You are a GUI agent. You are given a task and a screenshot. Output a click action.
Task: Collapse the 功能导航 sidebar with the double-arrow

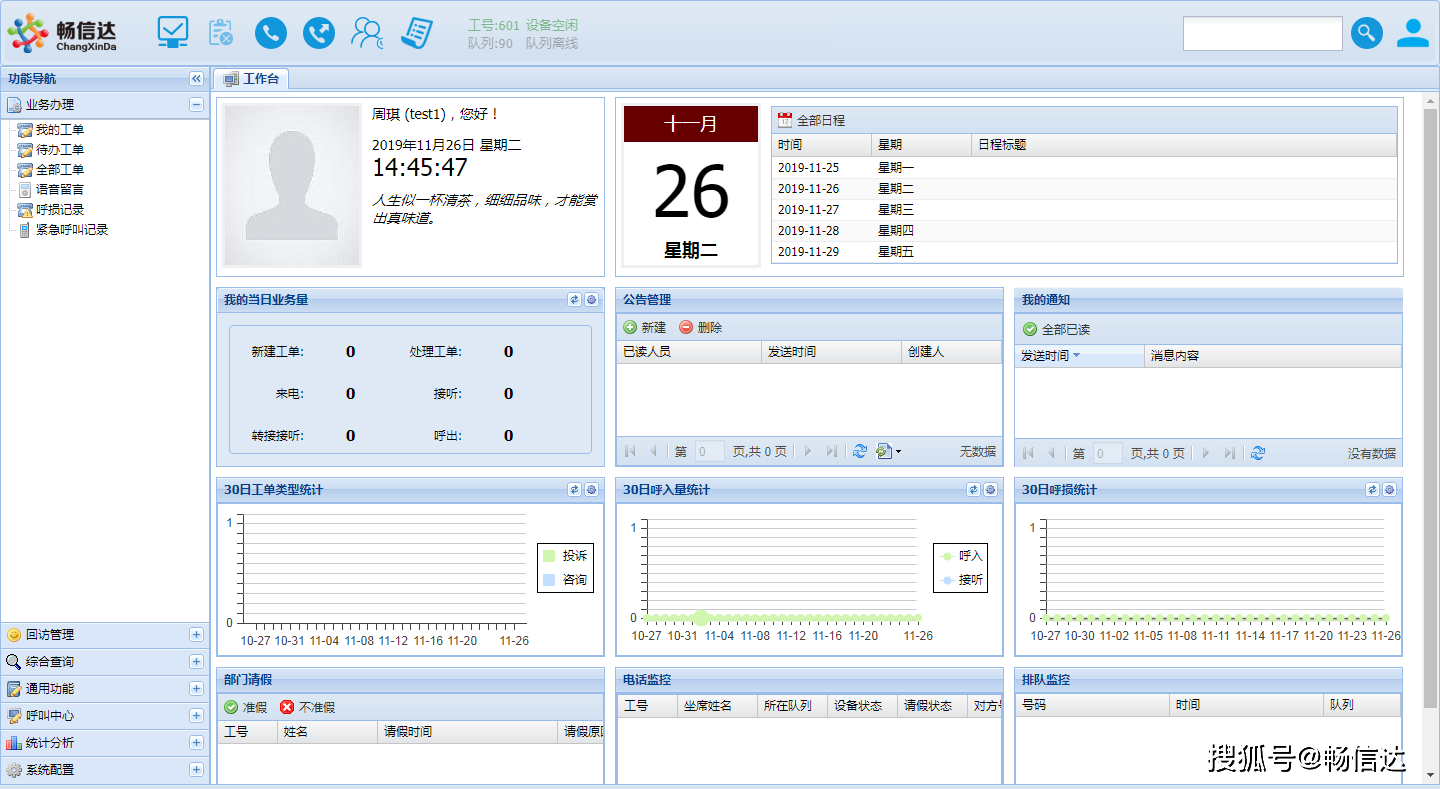pos(196,79)
